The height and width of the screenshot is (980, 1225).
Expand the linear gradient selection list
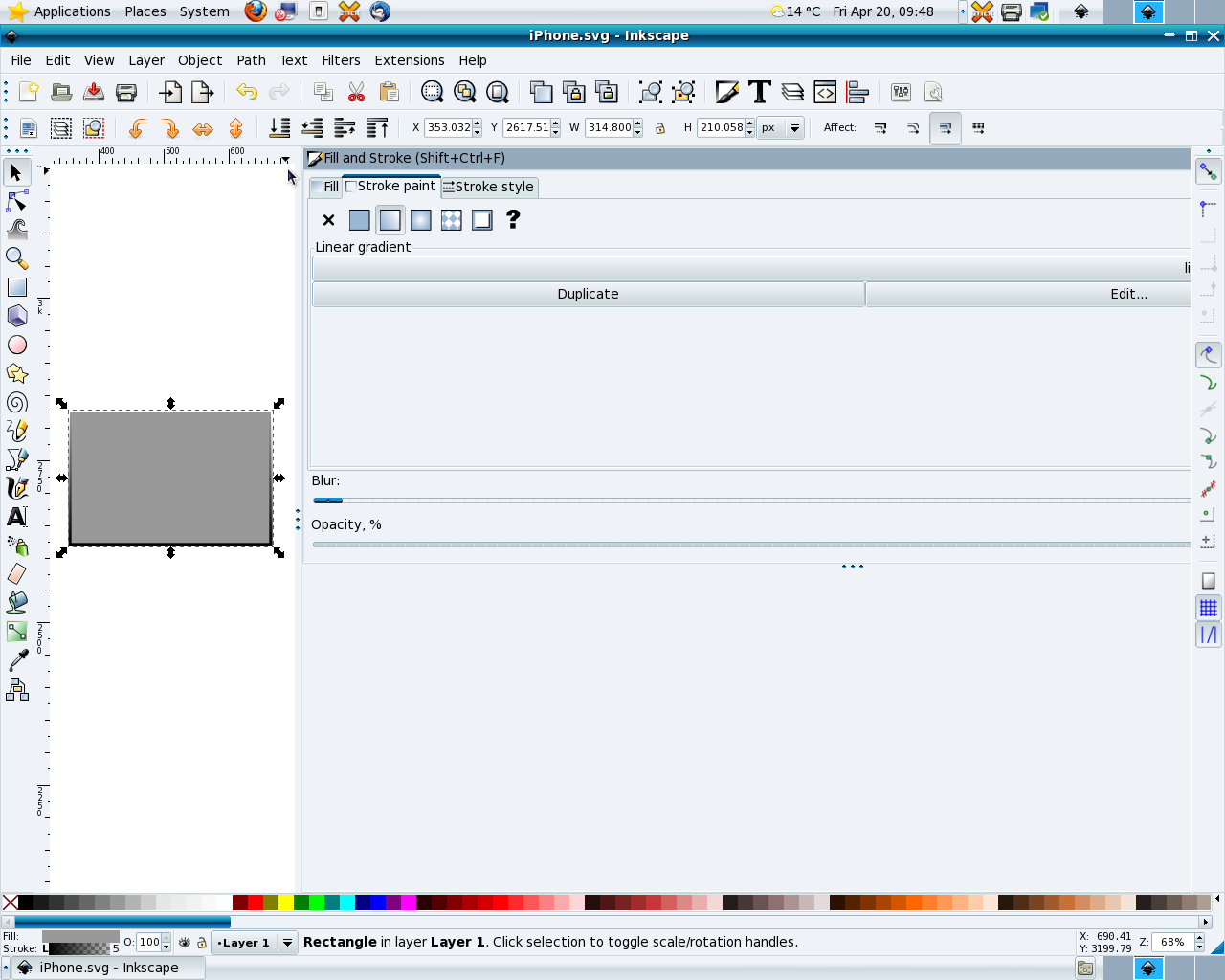[x=751, y=269]
